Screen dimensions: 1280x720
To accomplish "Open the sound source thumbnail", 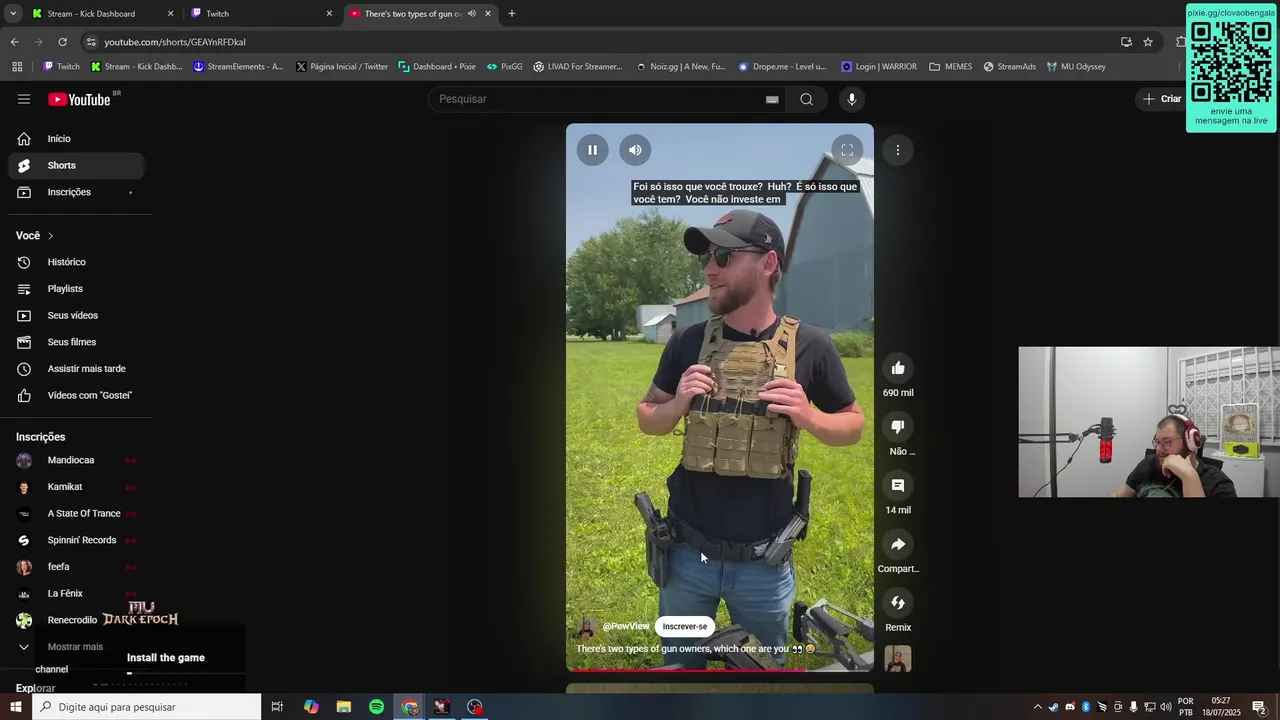I will click(x=898, y=659).
